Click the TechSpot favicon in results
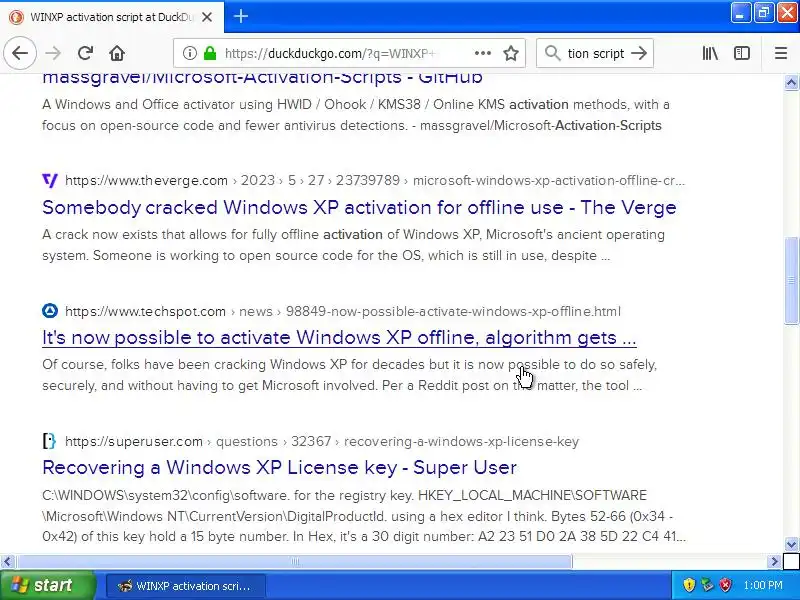The image size is (800, 600). click(x=50, y=311)
